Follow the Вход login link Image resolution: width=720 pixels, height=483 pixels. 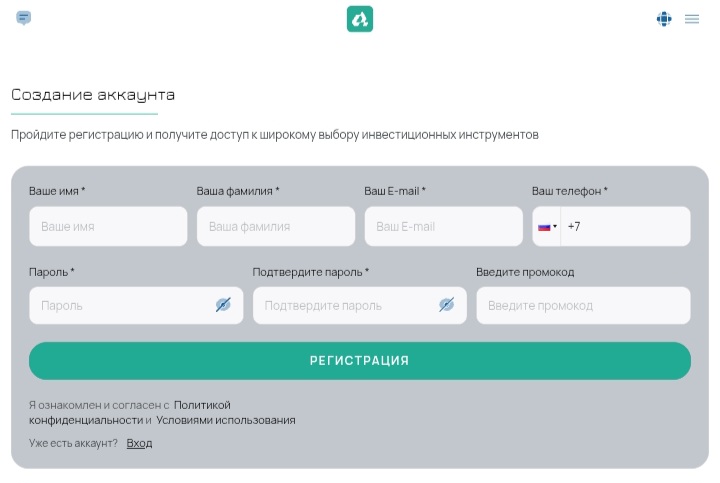[139, 443]
